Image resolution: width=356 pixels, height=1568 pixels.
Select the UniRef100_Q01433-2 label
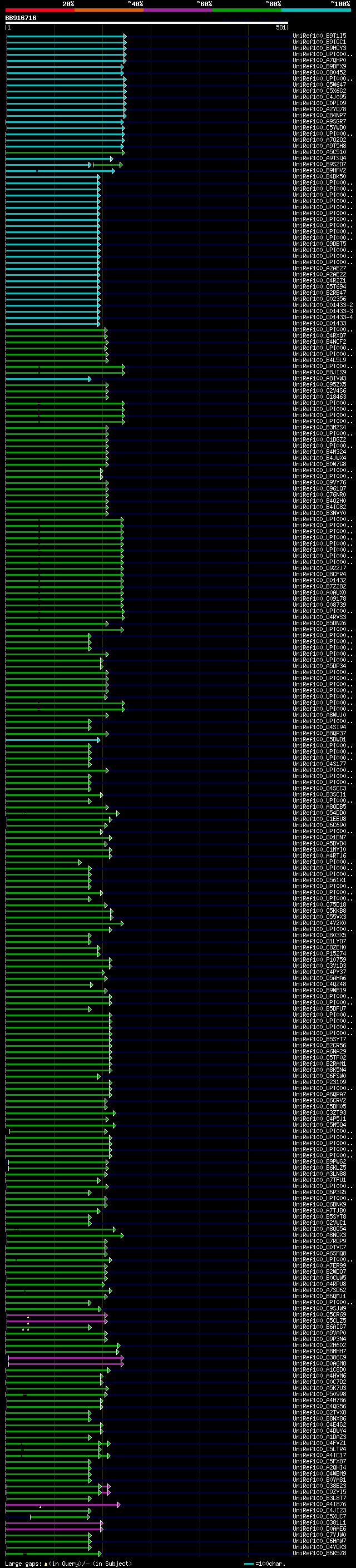323,305
